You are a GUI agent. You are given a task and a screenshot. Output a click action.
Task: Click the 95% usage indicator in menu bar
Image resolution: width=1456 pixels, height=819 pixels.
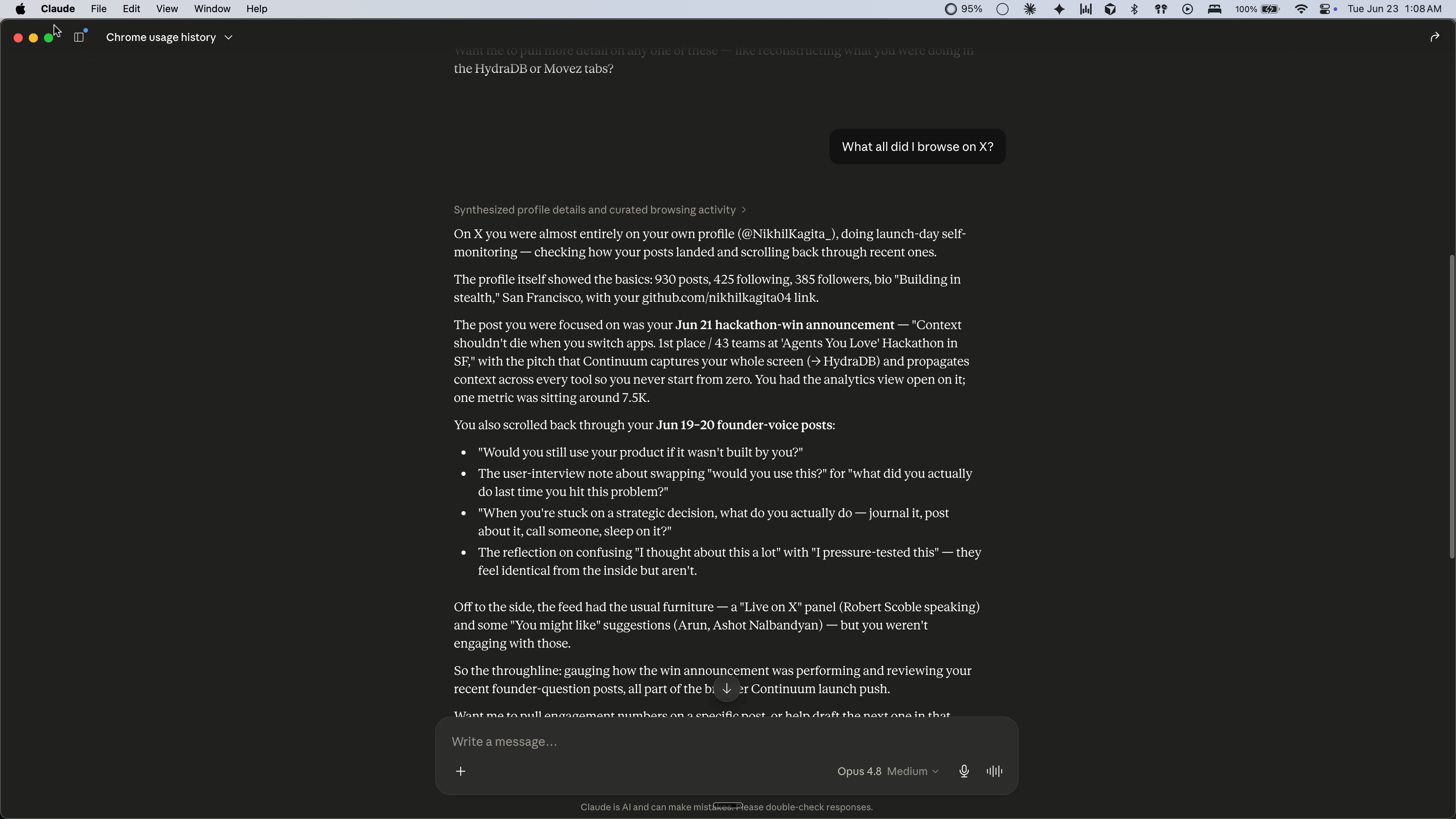(964, 9)
